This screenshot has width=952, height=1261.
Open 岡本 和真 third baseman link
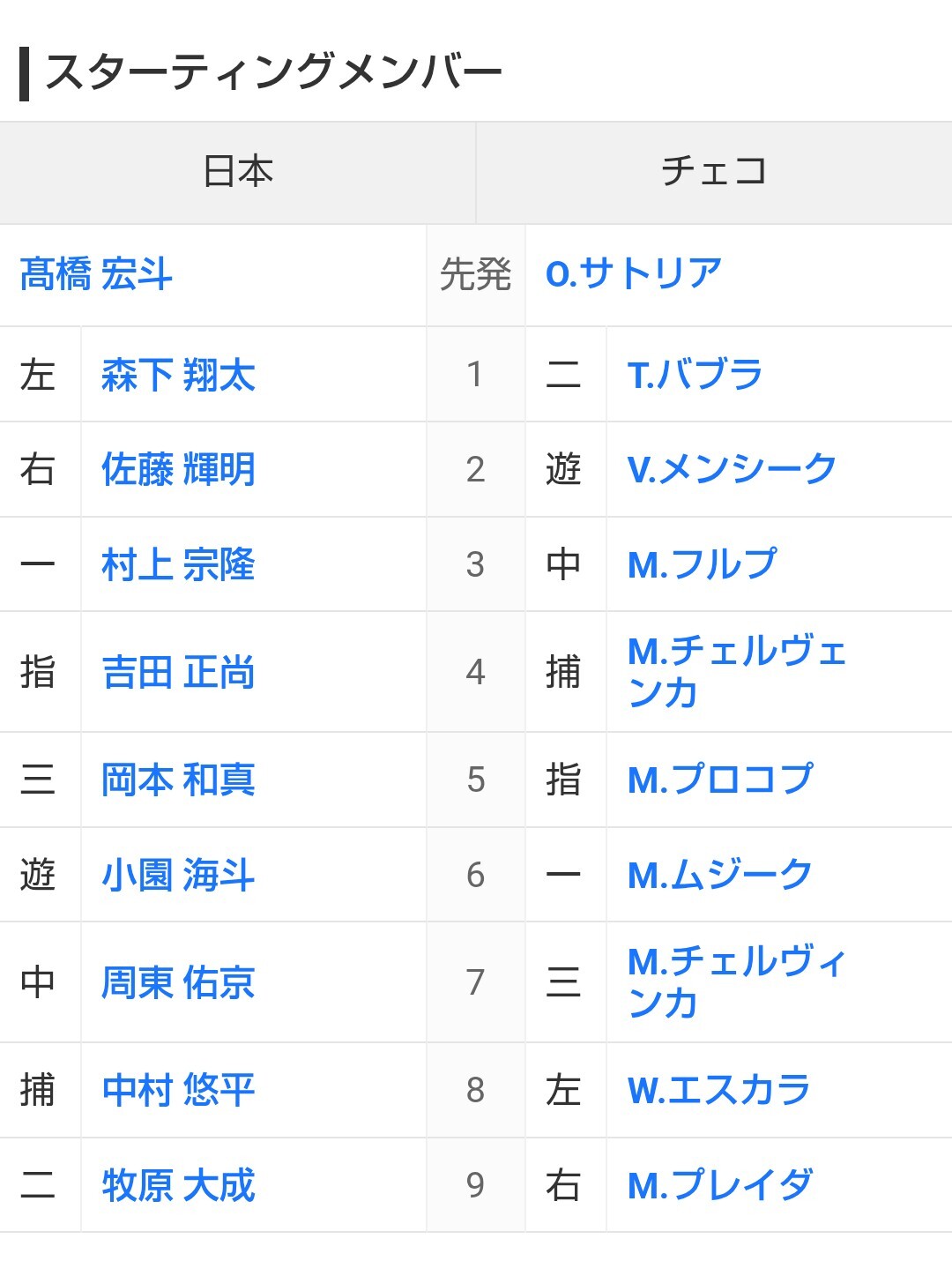tap(178, 780)
